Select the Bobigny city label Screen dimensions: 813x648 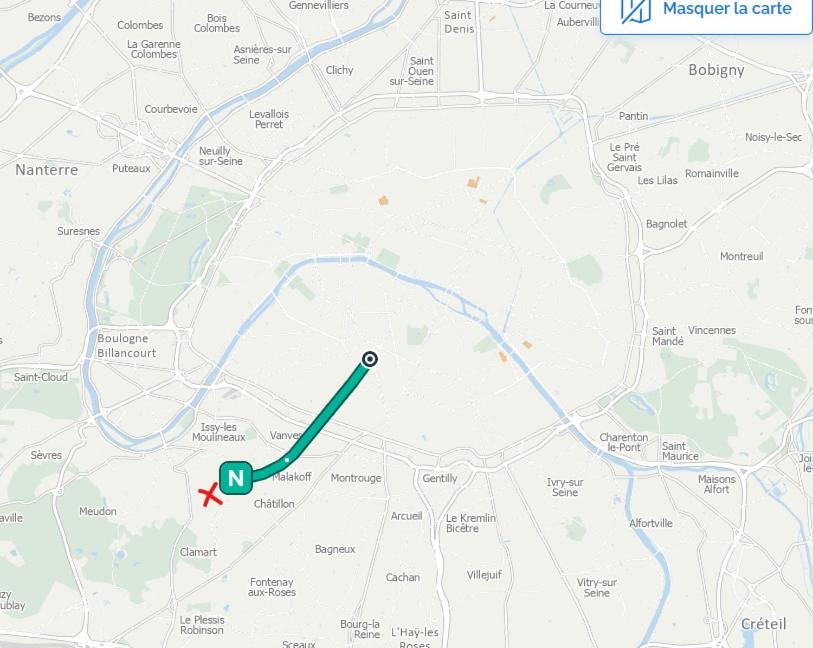(x=716, y=70)
